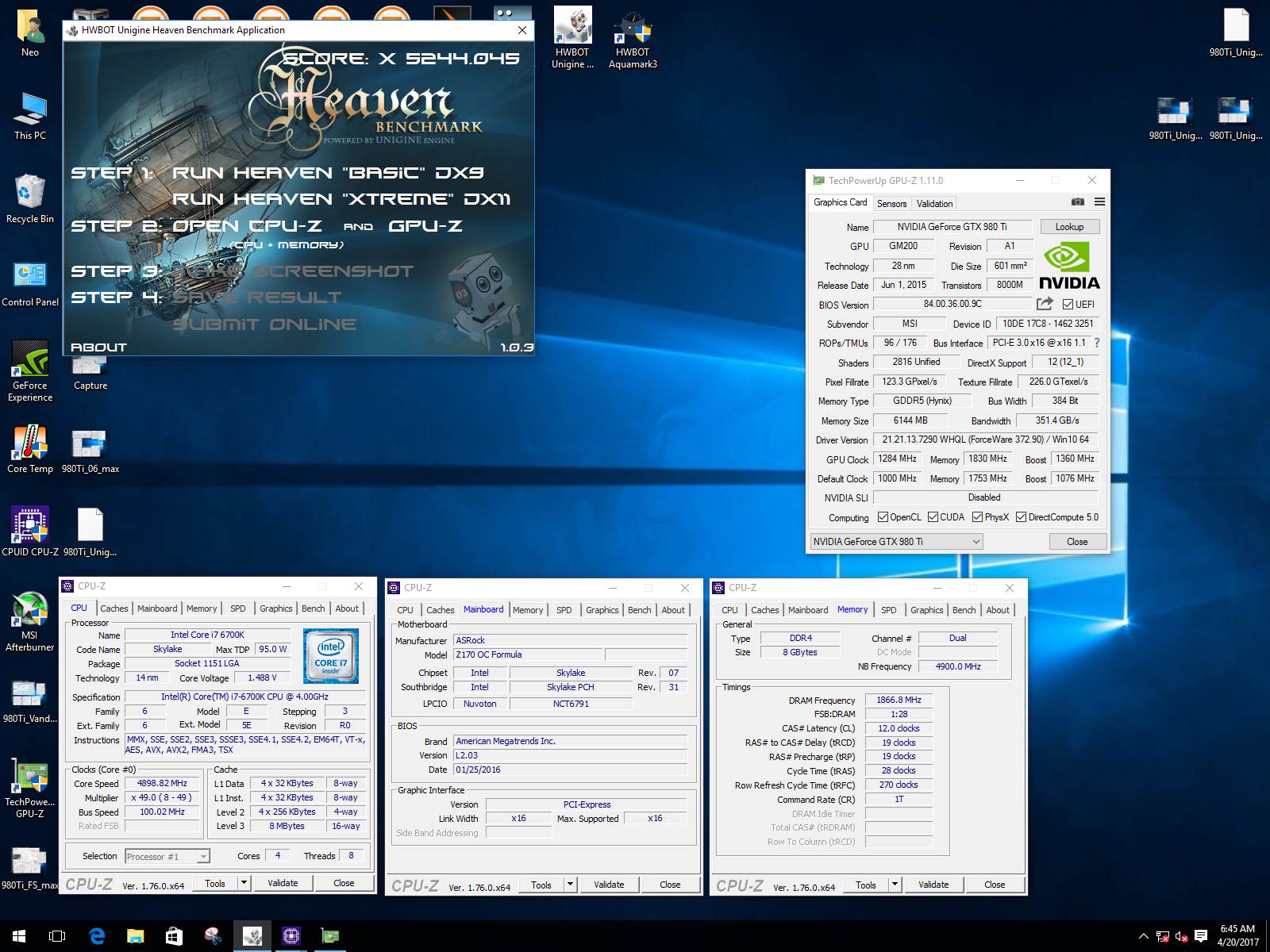Toggle the OpenCL checkbox
This screenshot has height=952, width=1270.
[x=883, y=517]
